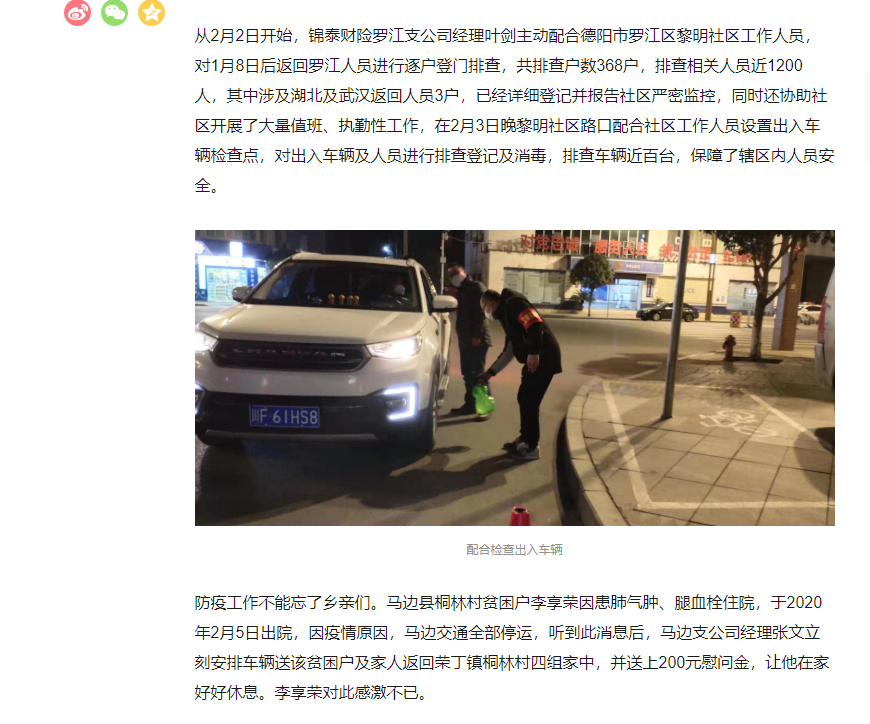Screen dimensions: 870x724
Task: Share the article to Weibo
Action: 78,12
